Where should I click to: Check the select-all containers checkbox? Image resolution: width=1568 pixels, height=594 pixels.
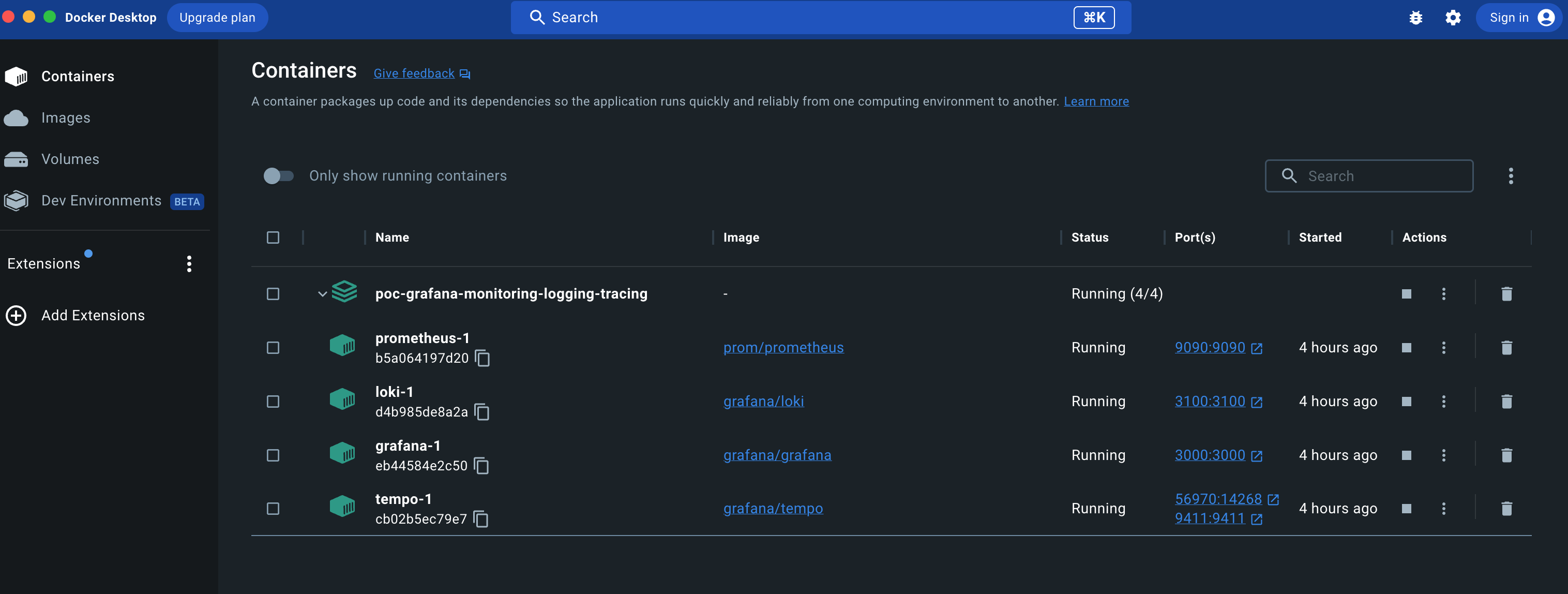click(273, 237)
